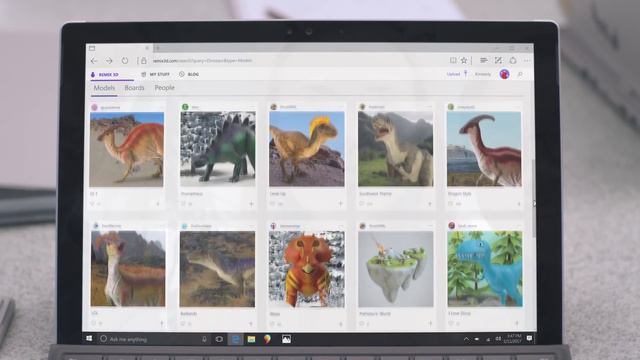
Task: Like the yellow-crested dinosaur model
Action: [x=273, y=203]
